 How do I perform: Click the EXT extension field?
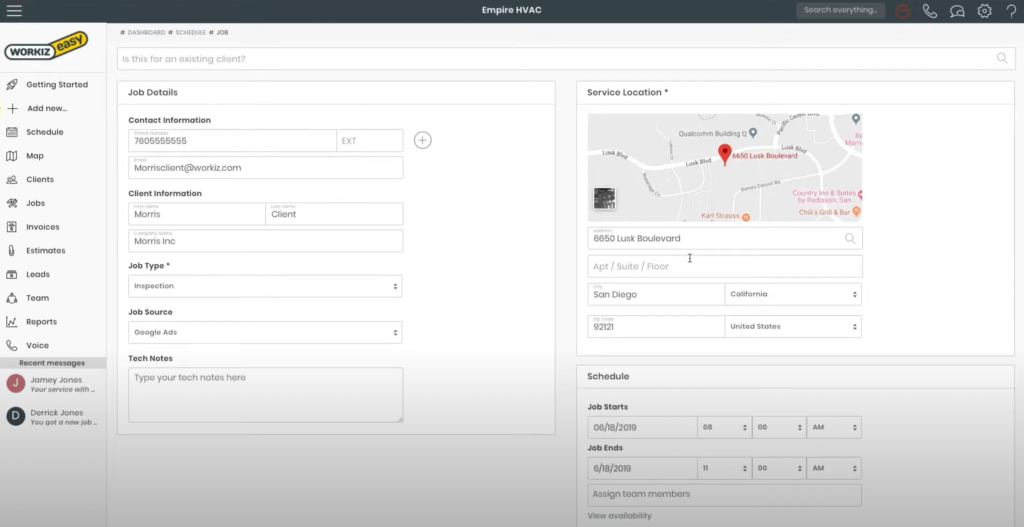tap(370, 140)
